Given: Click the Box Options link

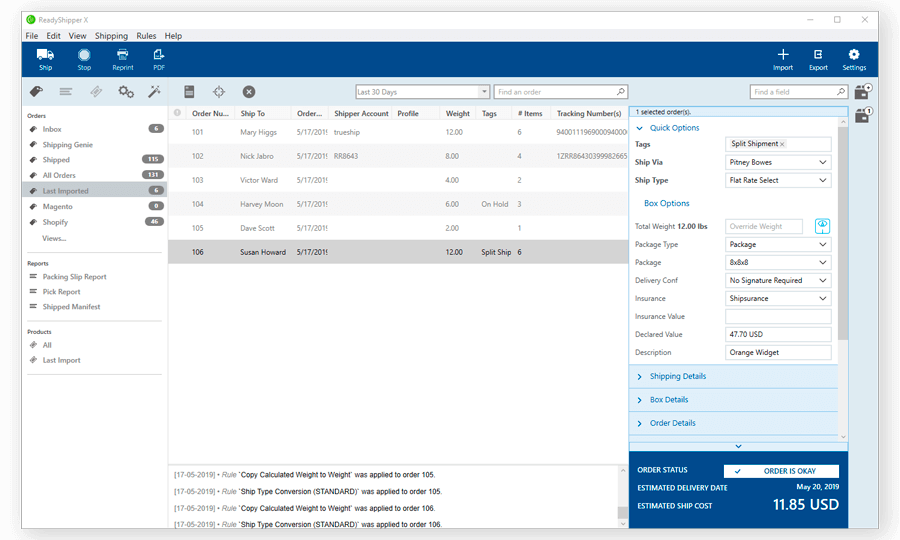Looking at the screenshot, I should (x=666, y=203).
